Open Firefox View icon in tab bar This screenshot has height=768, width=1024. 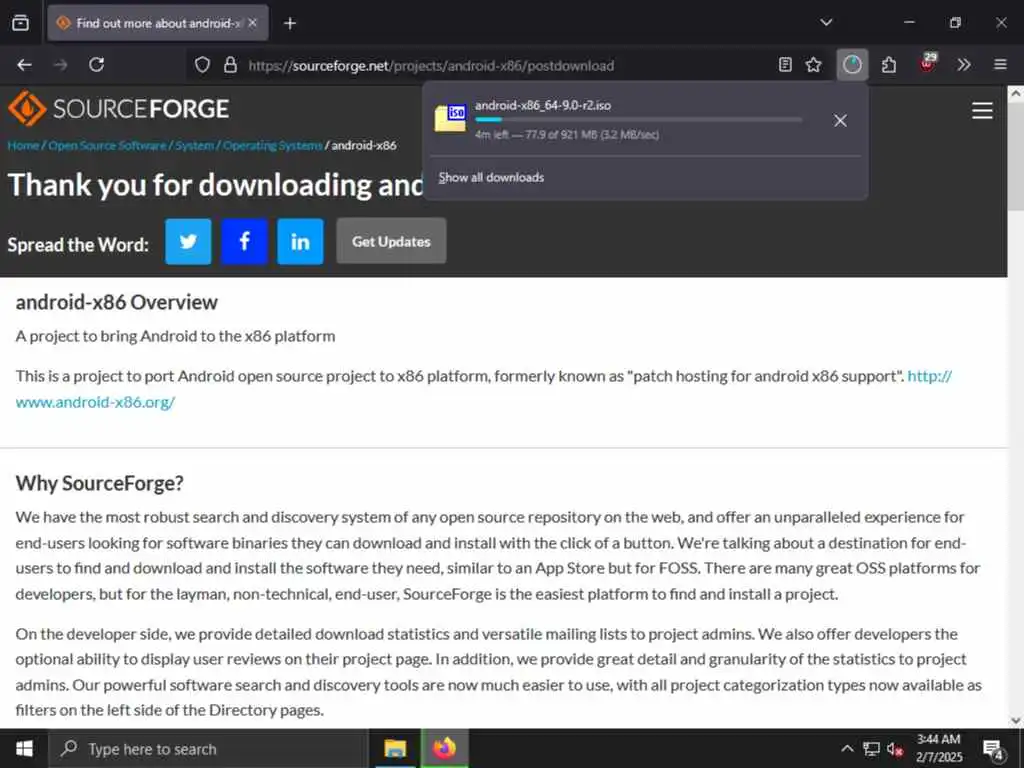click(x=20, y=23)
